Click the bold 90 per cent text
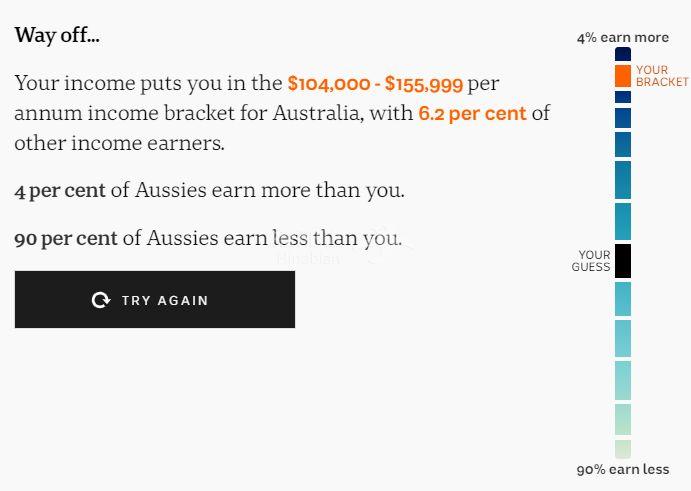 pyautogui.click(x=66, y=238)
